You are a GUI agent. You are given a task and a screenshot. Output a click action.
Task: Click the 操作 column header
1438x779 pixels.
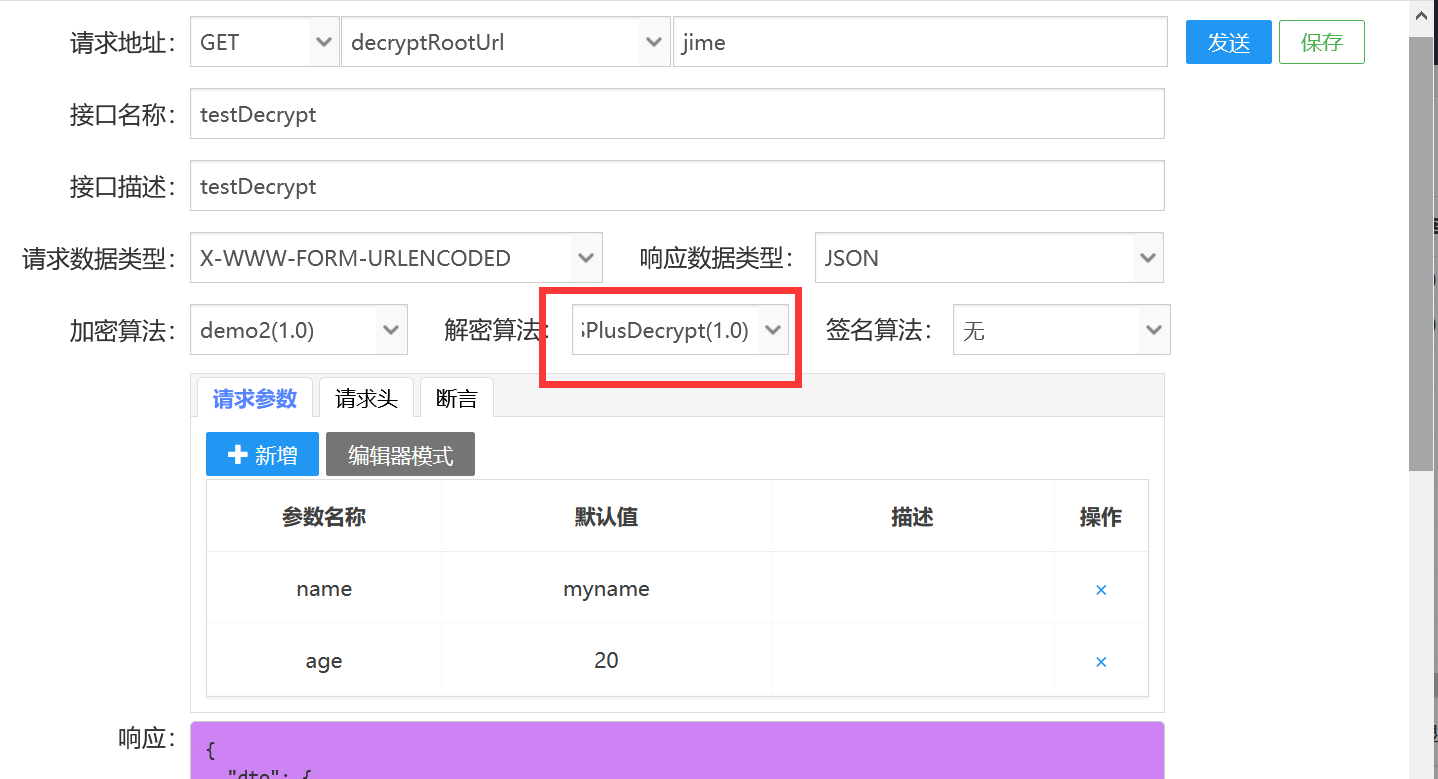click(x=1101, y=516)
